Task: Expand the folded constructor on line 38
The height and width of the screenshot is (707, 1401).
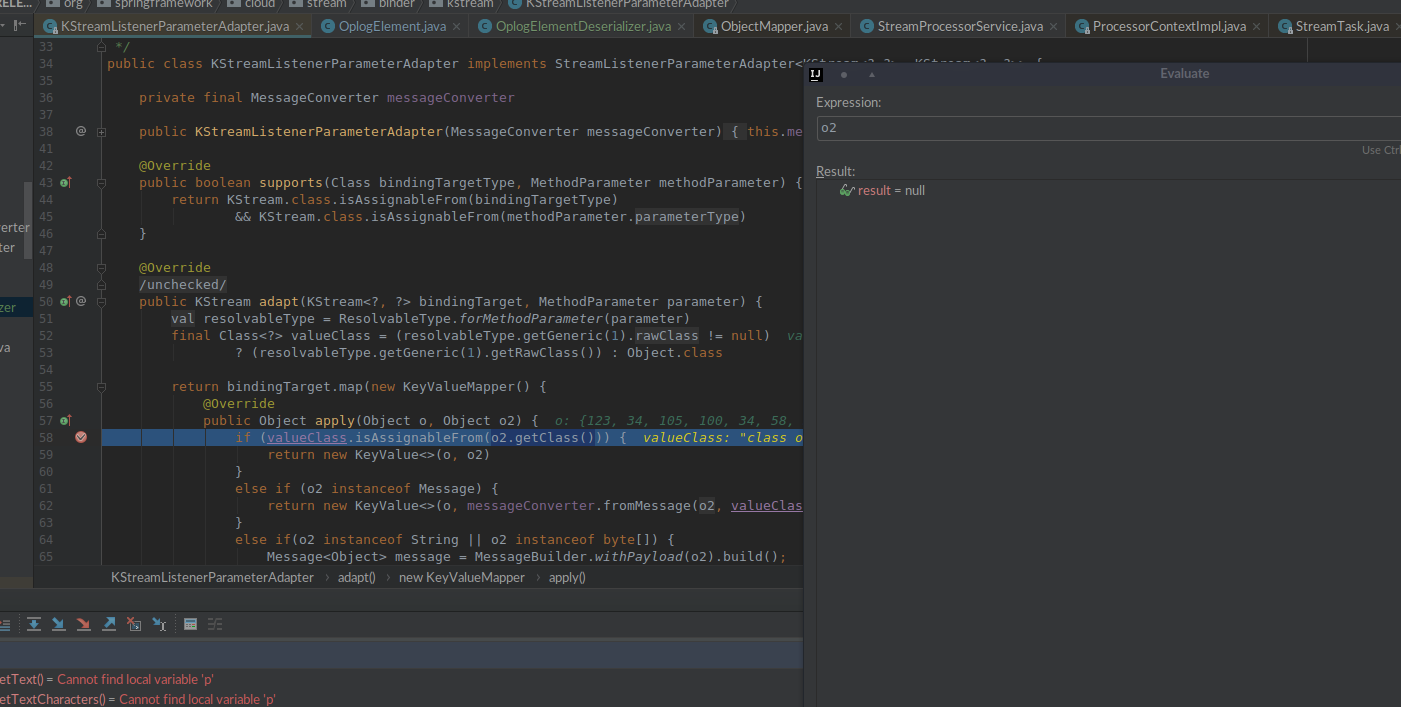Action: [102, 131]
